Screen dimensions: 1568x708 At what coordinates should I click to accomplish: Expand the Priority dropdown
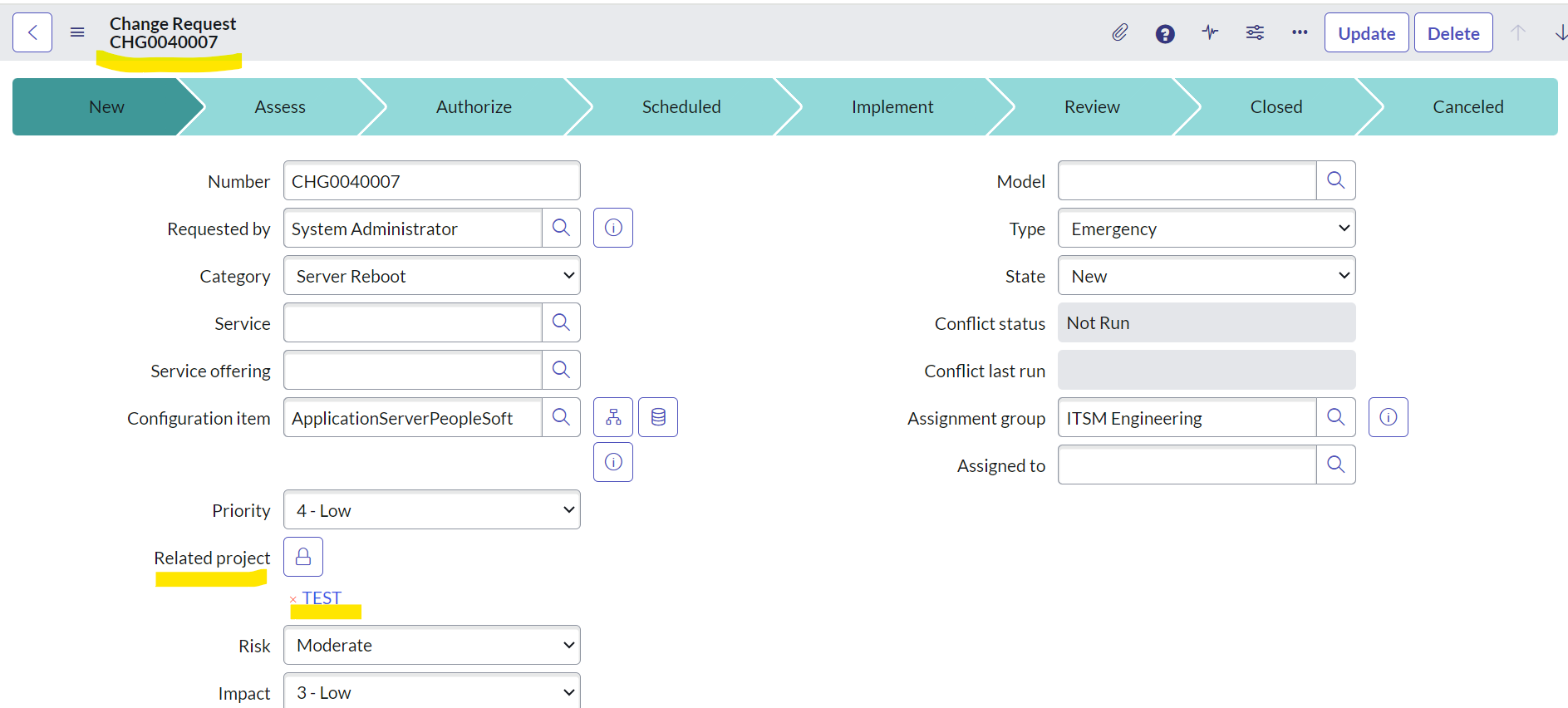coord(432,510)
